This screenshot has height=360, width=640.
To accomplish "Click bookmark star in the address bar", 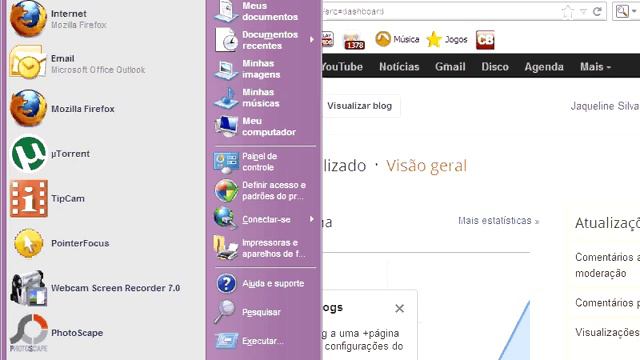I will point(567,11).
